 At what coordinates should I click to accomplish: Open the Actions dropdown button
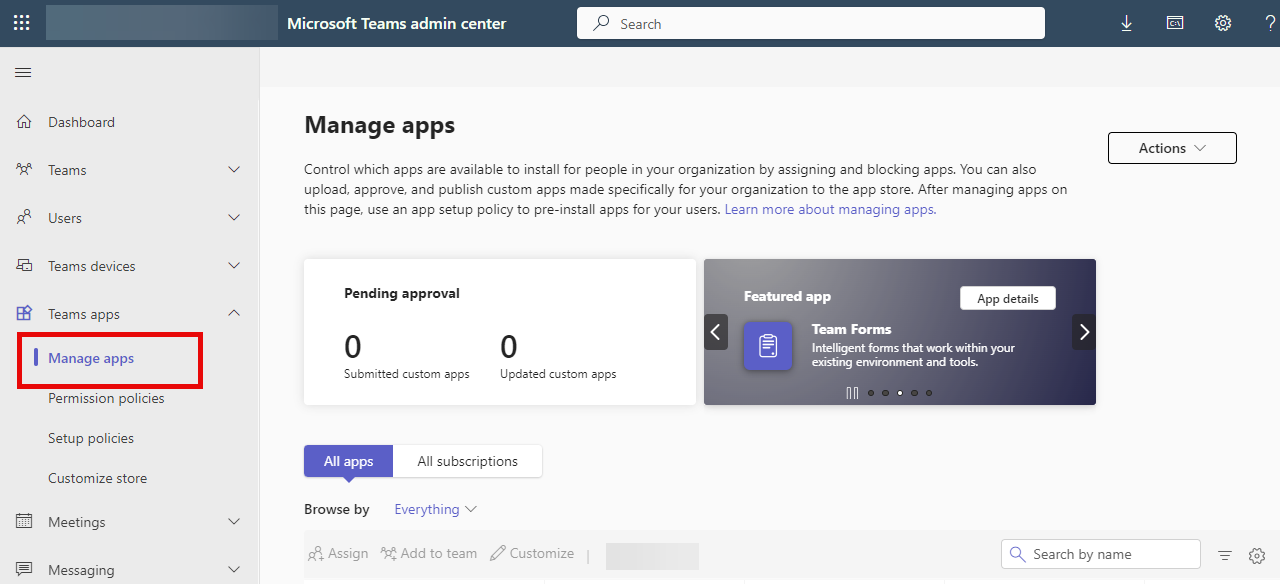pos(1172,148)
